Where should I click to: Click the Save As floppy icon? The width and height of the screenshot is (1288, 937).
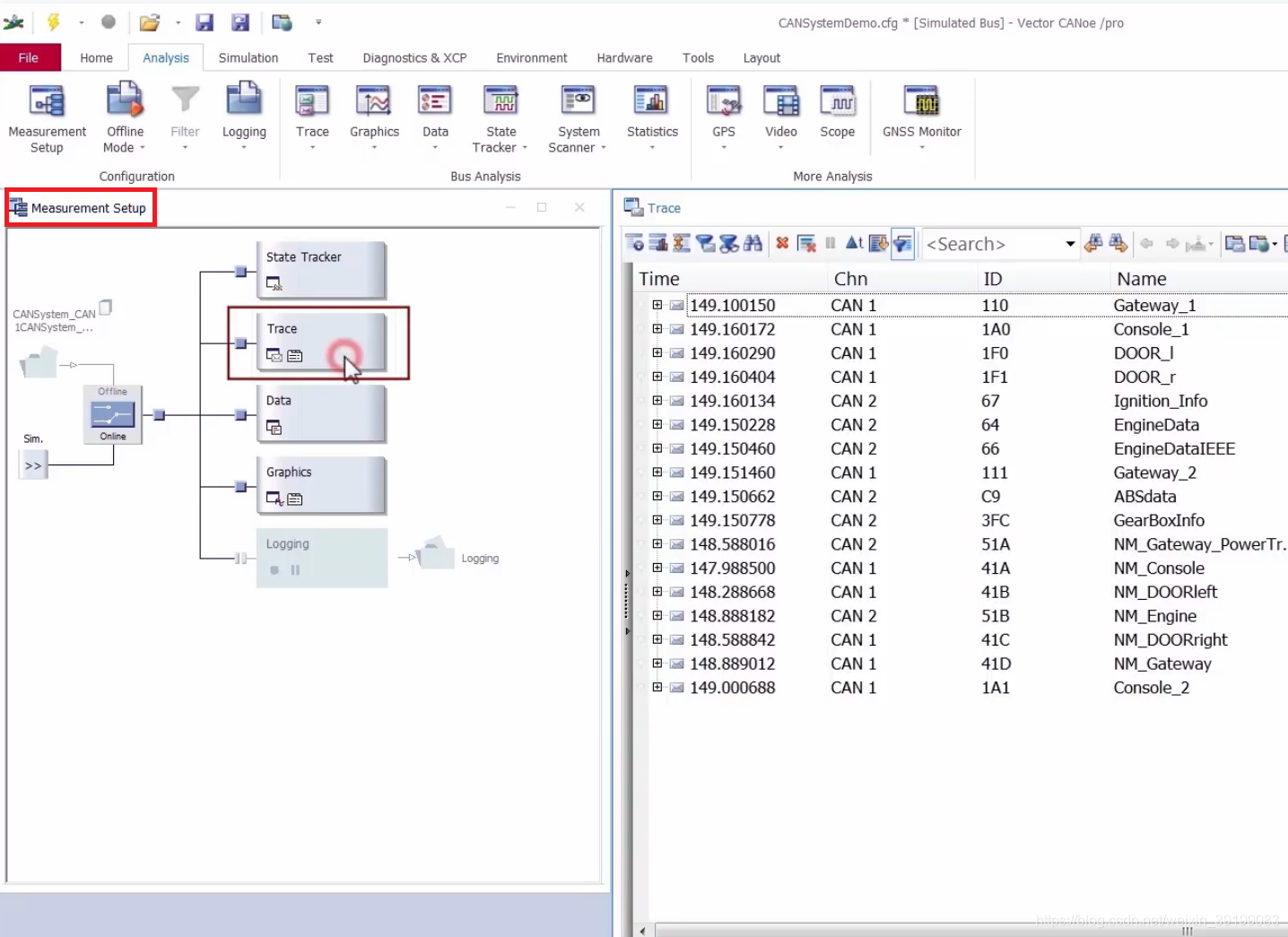[240, 22]
